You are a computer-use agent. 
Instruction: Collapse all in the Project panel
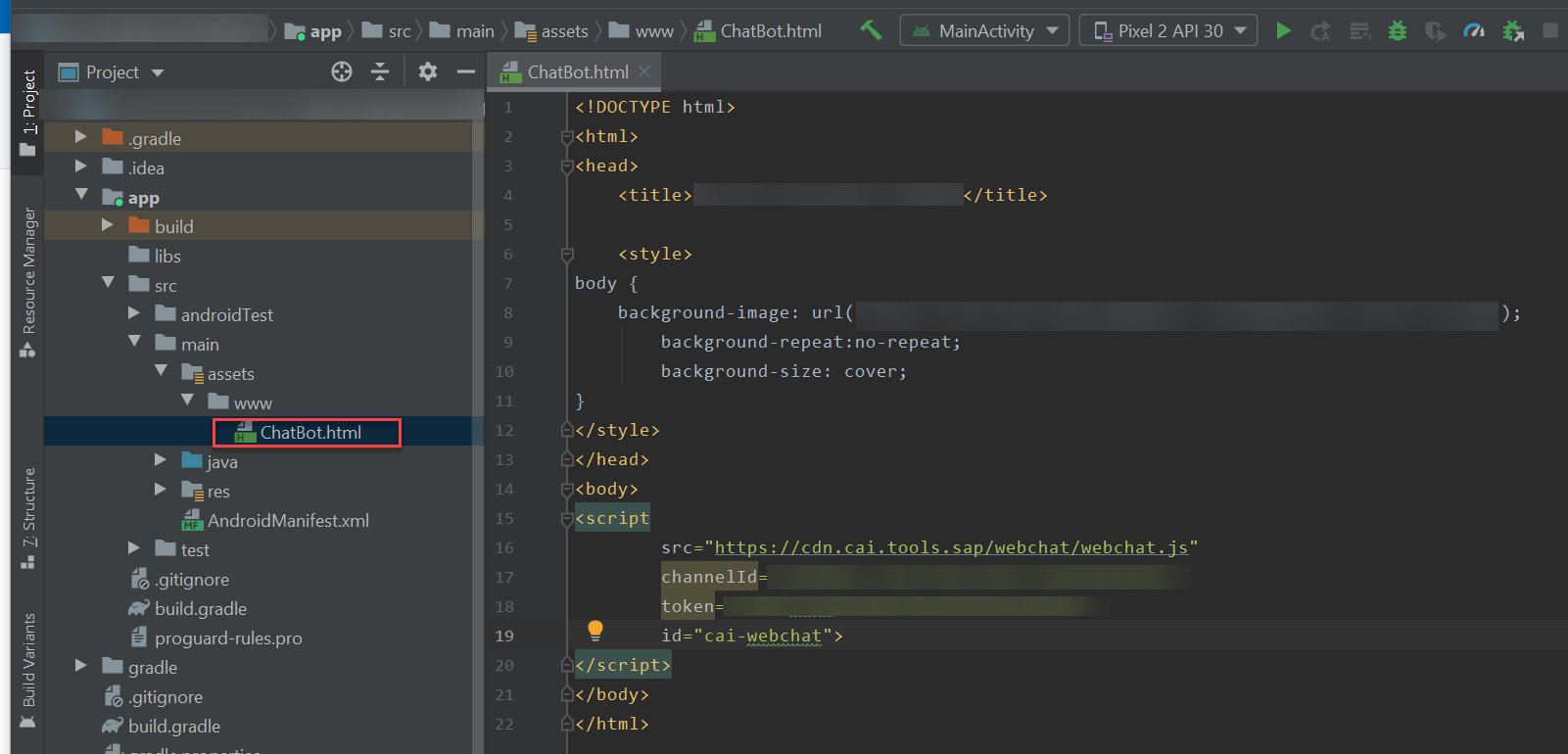(x=380, y=71)
